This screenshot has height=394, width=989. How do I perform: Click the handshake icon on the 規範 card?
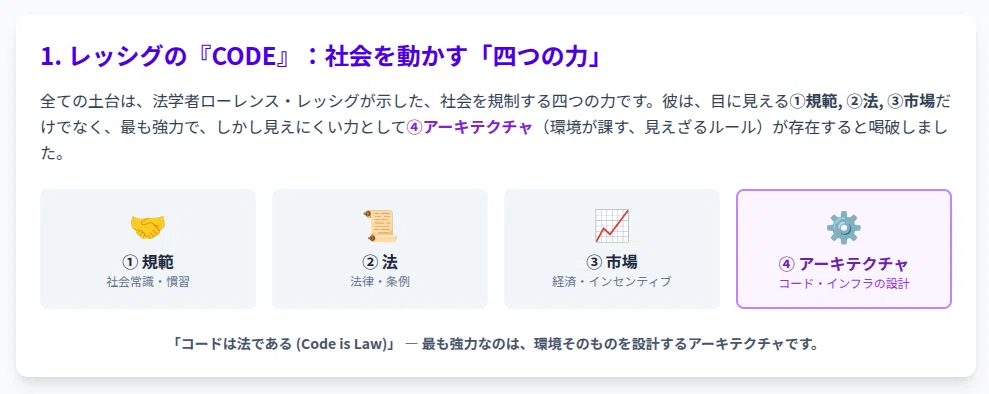(x=148, y=226)
